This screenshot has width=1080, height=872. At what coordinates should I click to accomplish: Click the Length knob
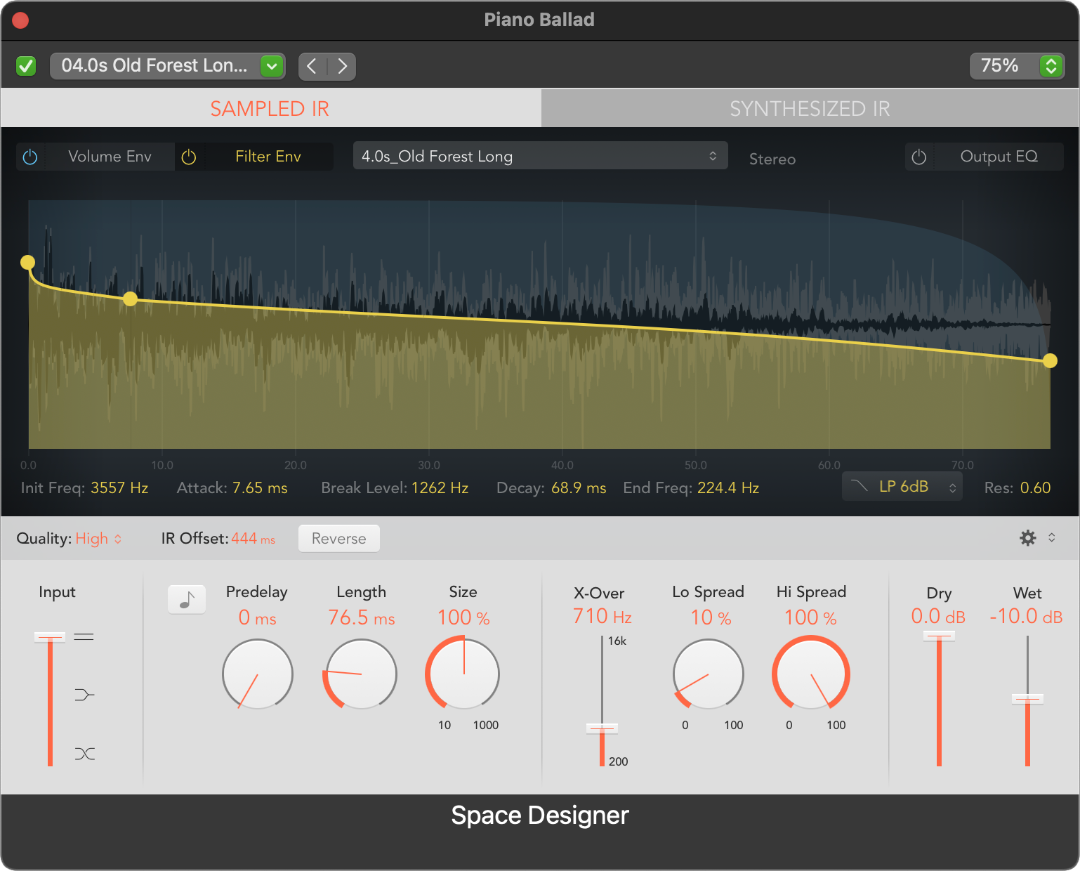360,674
